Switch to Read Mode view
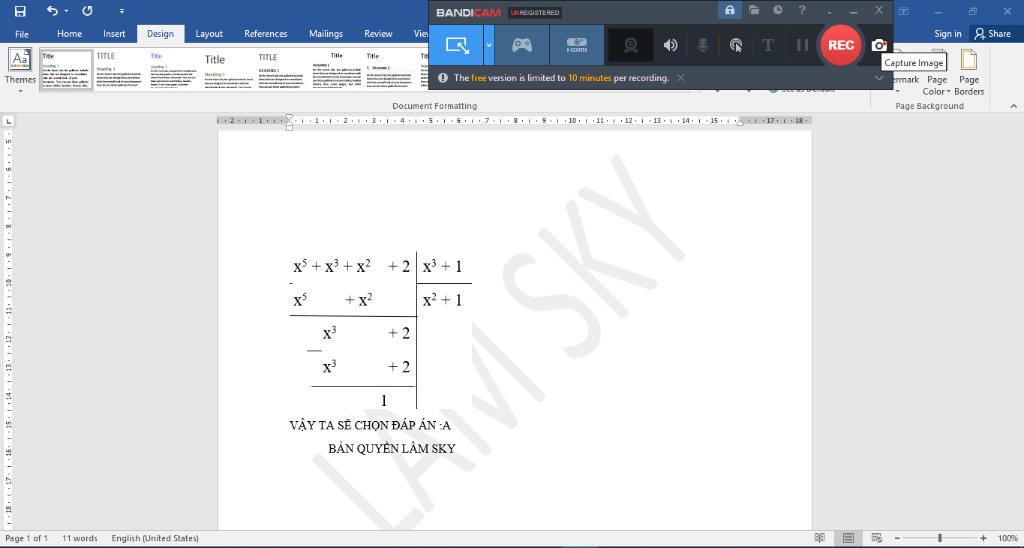Viewport: 1024px width, 548px height. coord(820,538)
